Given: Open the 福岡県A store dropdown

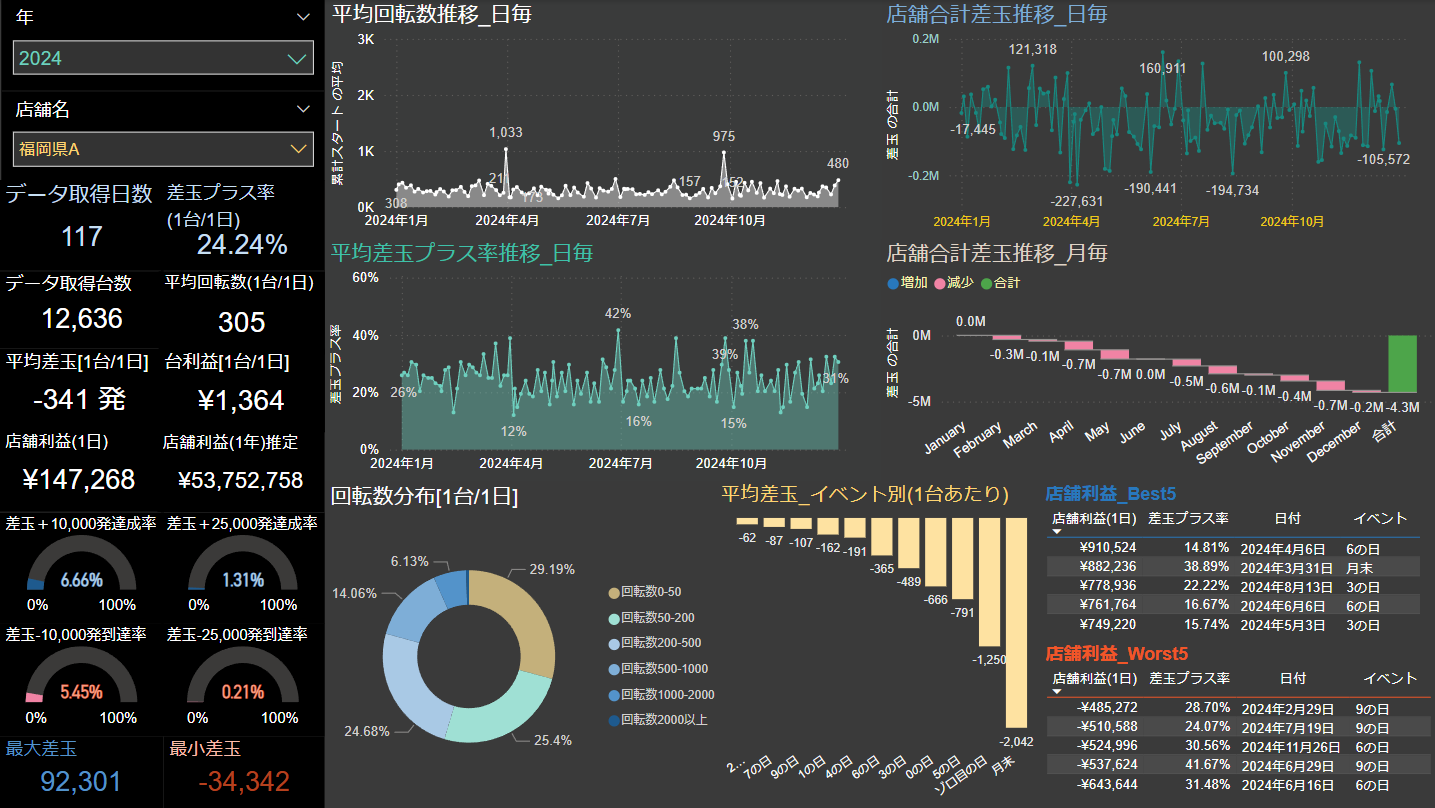Looking at the screenshot, I should (x=297, y=149).
